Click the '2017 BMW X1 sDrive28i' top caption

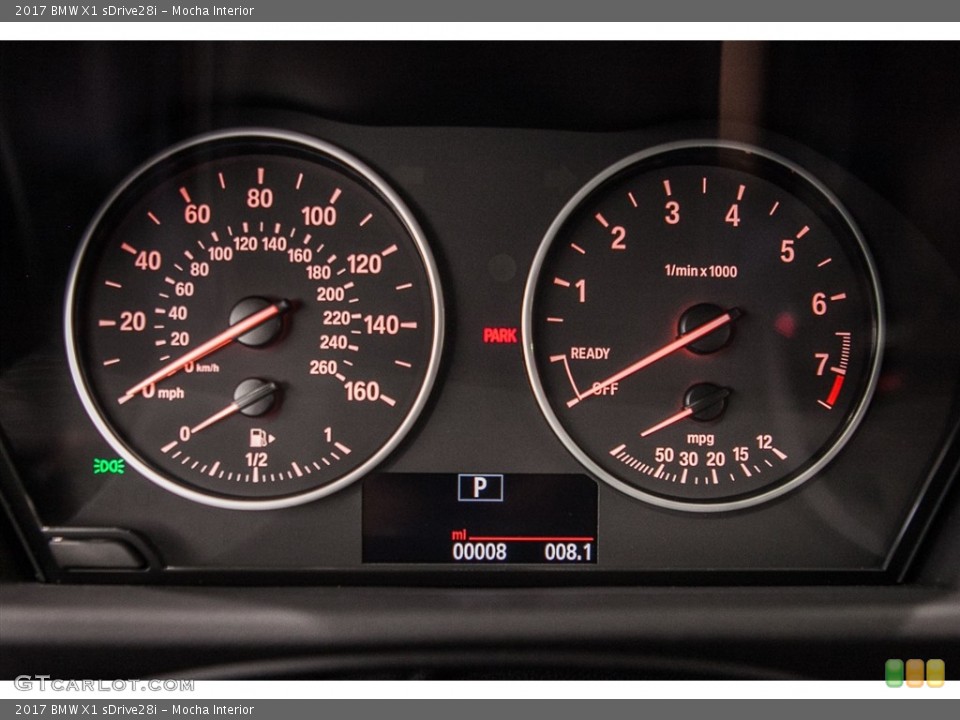point(86,10)
